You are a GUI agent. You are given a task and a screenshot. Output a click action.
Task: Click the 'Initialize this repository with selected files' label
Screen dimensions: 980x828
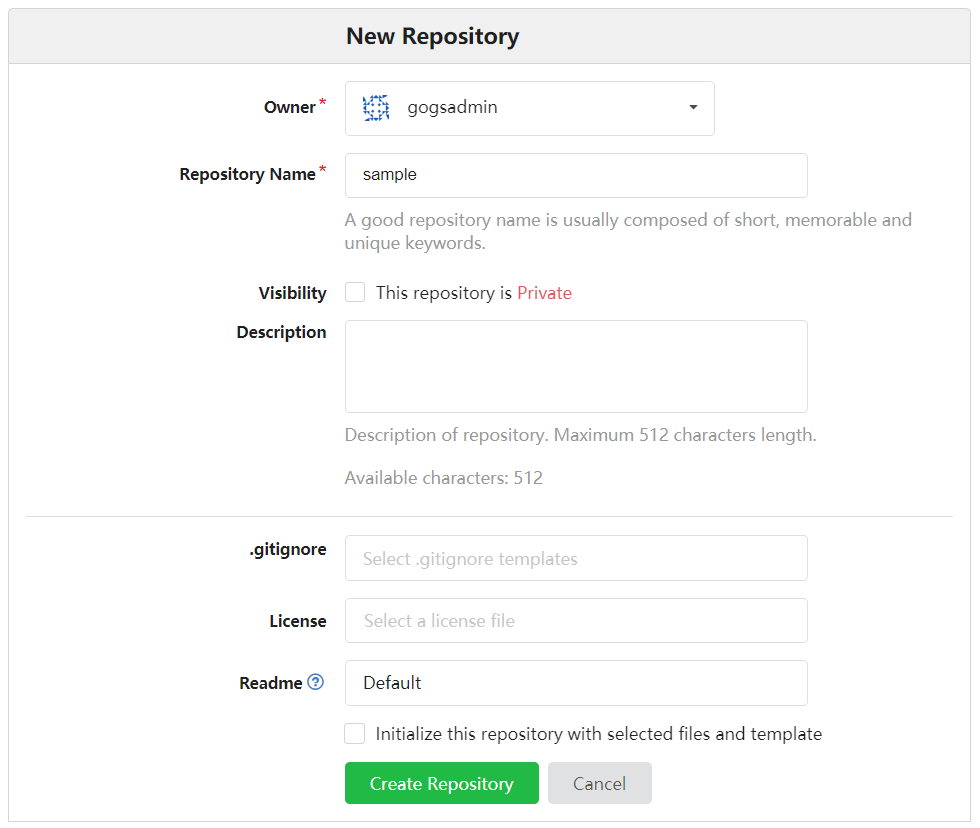598,734
